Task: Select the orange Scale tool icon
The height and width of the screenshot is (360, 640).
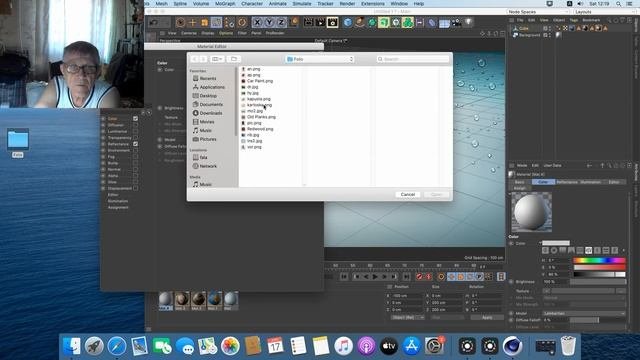Action: (x=204, y=22)
